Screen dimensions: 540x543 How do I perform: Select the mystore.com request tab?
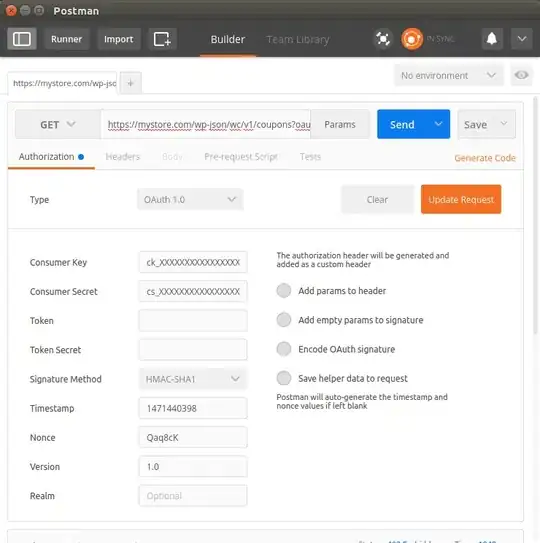(x=63, y=83)
